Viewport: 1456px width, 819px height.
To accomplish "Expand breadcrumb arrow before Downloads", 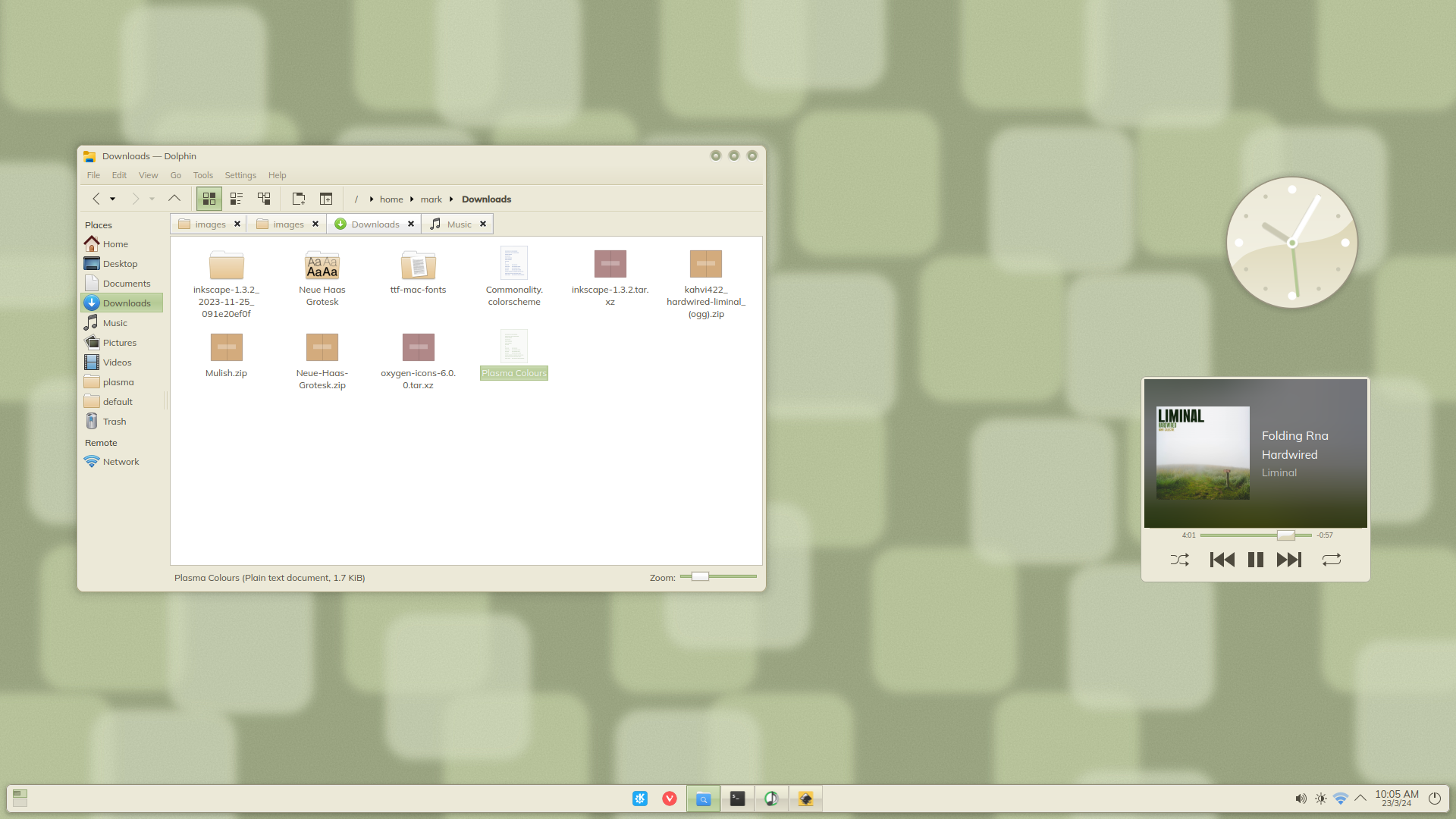I will [x=451, y=199].
